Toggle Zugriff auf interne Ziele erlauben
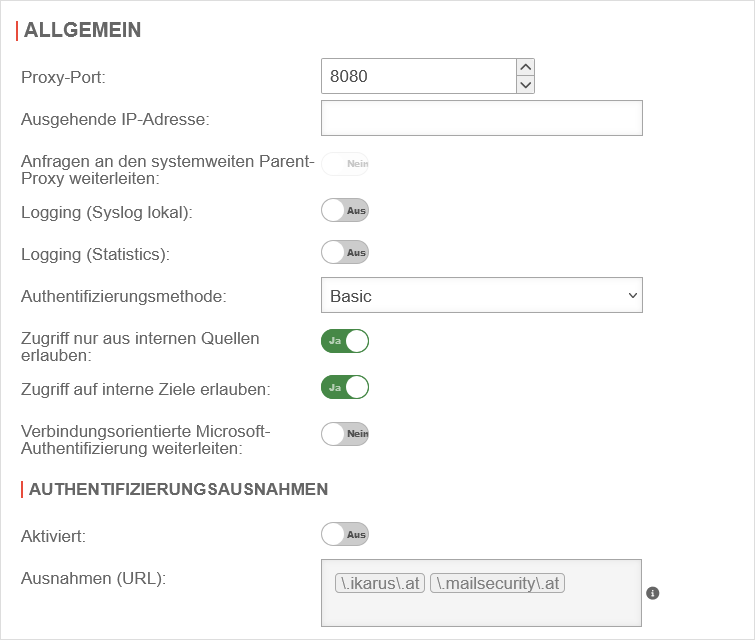The width and height of the screenshot is (755, 640). (x=345, y=387)
